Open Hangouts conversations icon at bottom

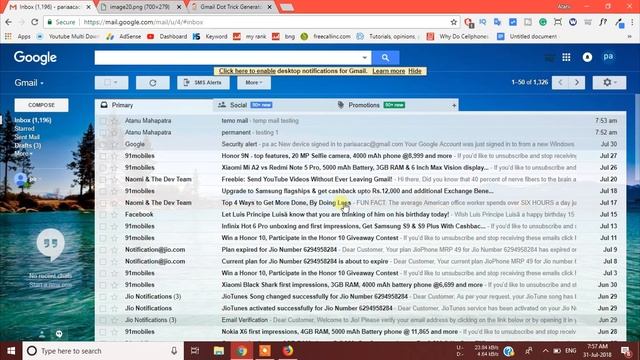(x=59, y=334)
